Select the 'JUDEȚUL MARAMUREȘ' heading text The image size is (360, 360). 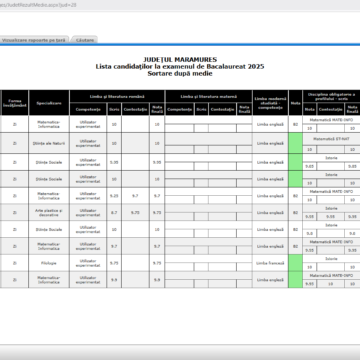(180, 60)
